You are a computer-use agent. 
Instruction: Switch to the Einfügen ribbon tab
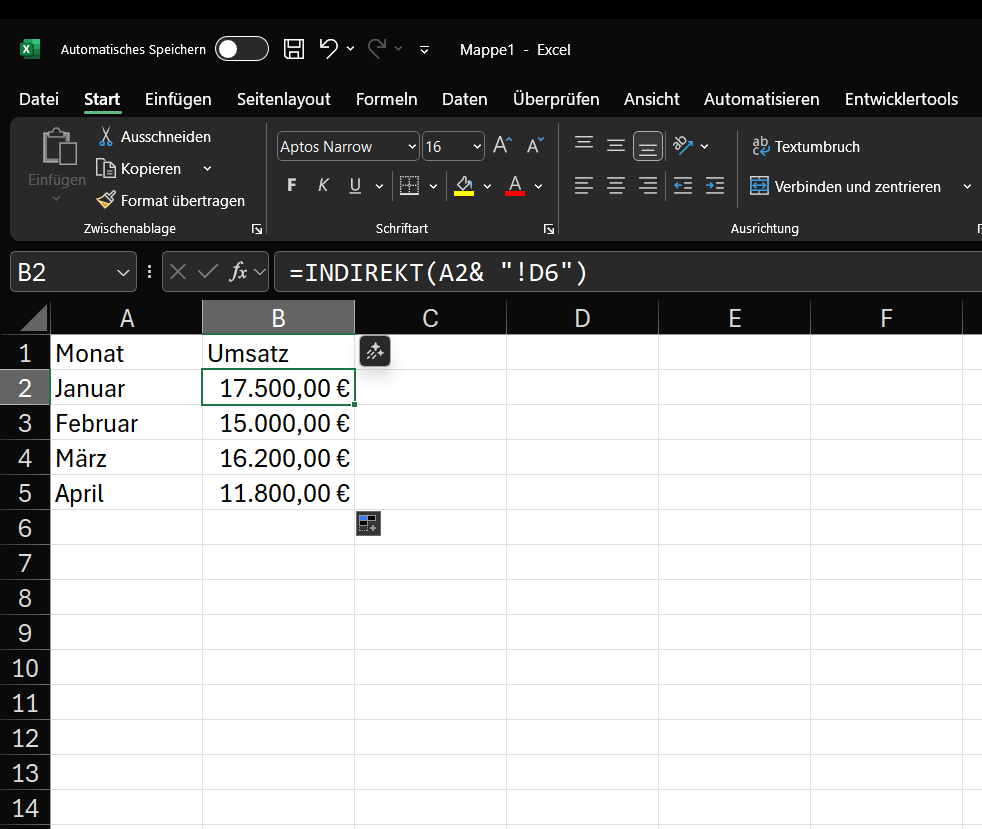[x=178, y=99]
